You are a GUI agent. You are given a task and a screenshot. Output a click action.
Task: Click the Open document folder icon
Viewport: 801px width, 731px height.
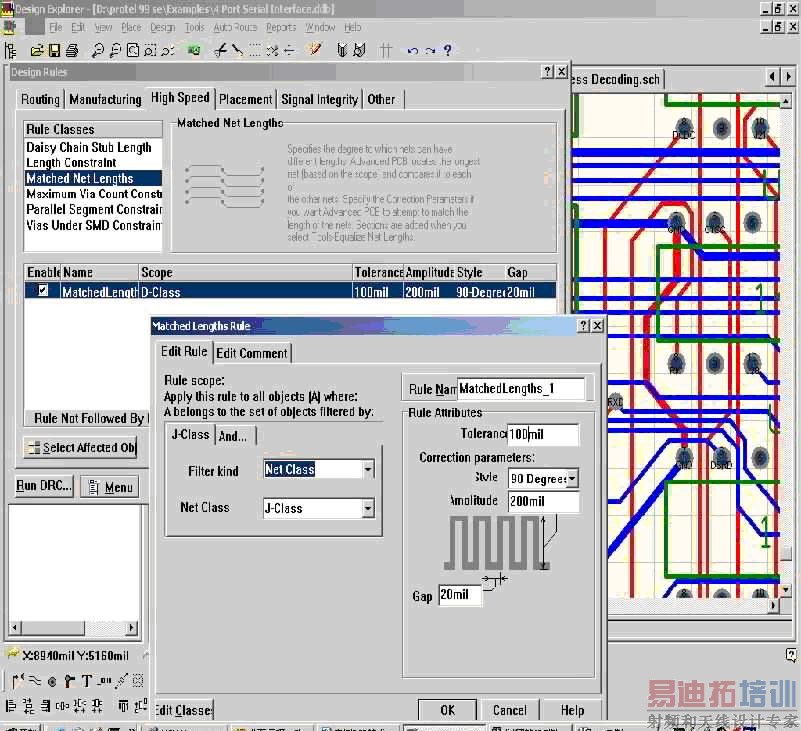[x=37, y=50]
